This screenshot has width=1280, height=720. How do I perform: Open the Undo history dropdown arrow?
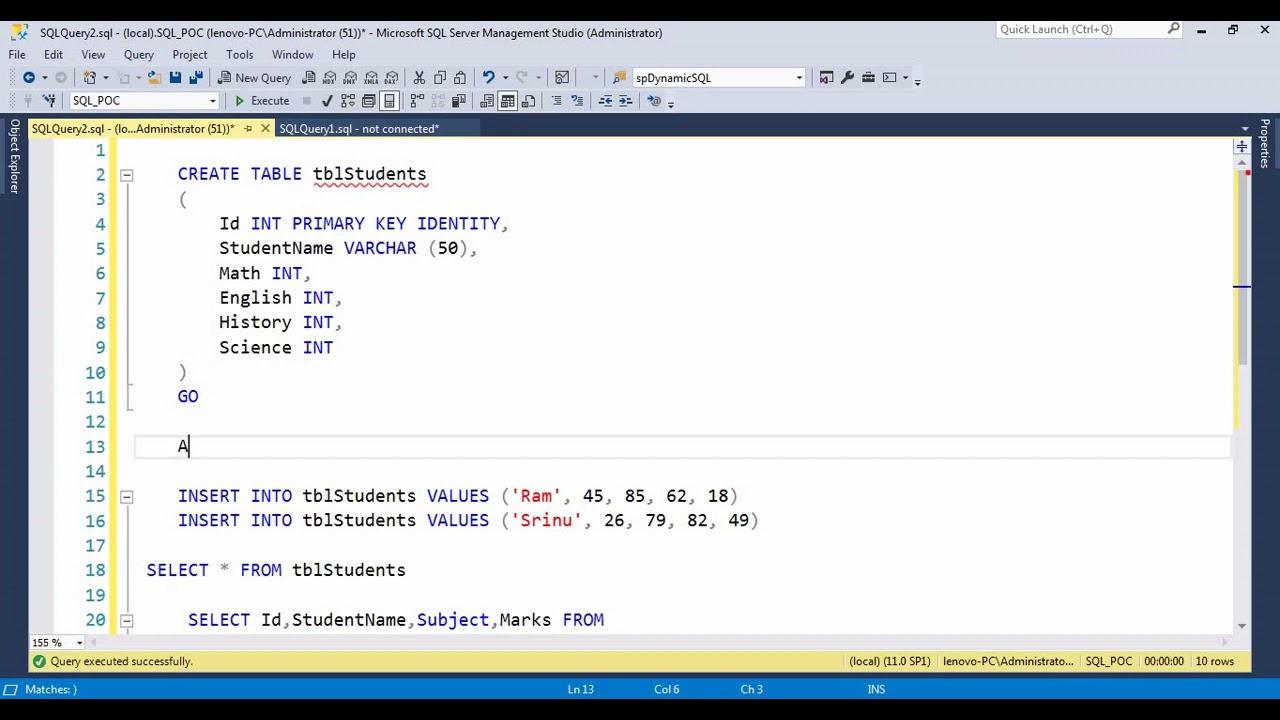pyautogui.click(x=505, y=77)
